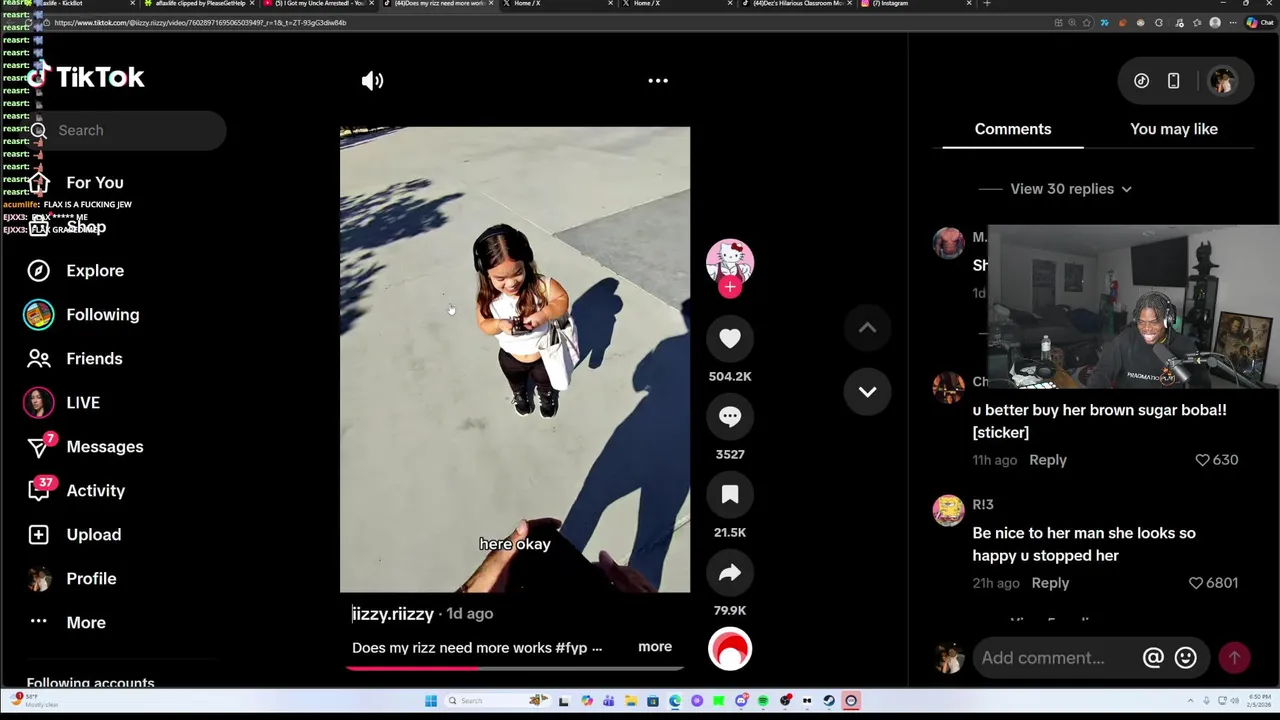
Task: Open R!3 commenter avatar
Action: 948,510
